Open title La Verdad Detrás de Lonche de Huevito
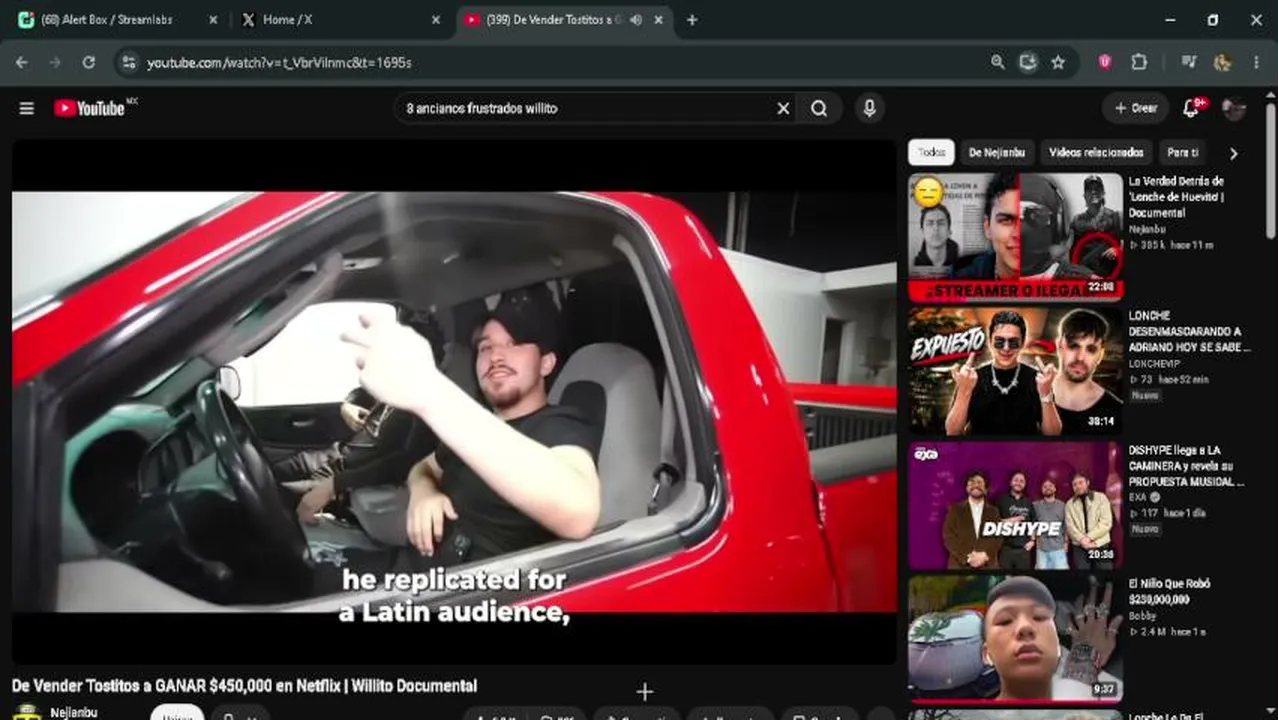This screenshot has width=1278, height=720. point(1177,197)
